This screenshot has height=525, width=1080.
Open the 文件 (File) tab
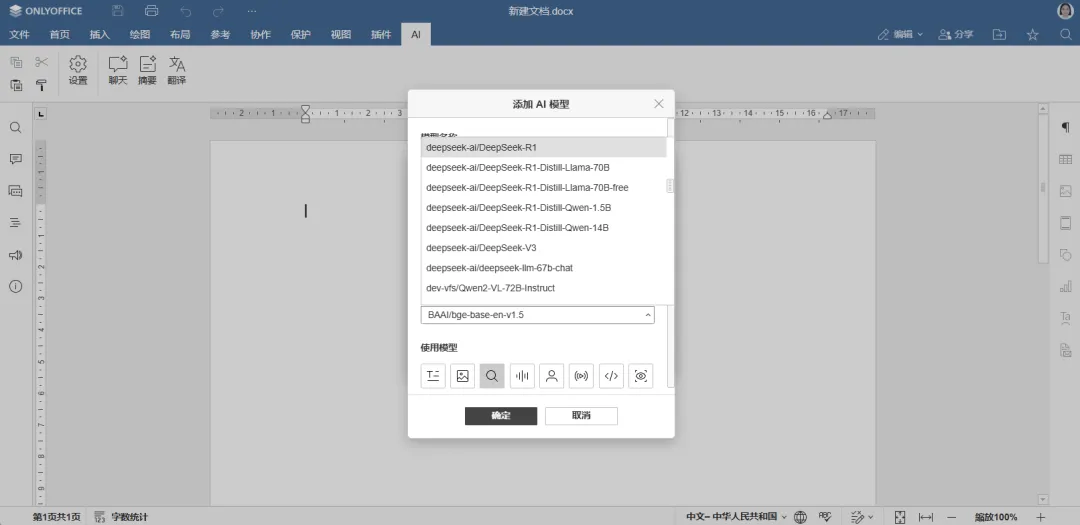[19, 34]
